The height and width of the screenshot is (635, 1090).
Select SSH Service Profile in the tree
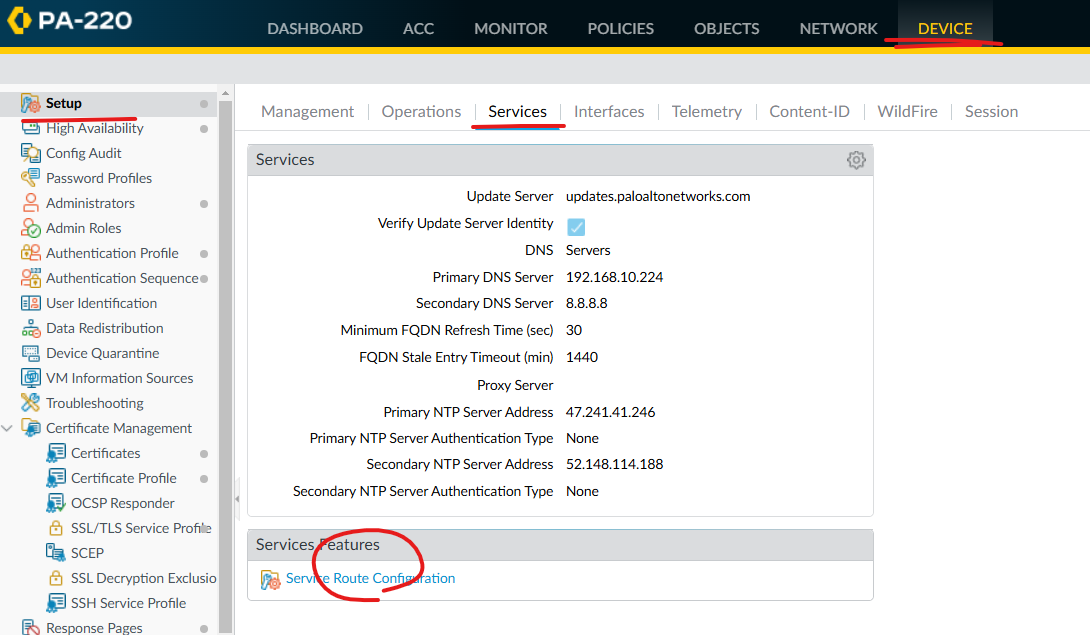129,603
